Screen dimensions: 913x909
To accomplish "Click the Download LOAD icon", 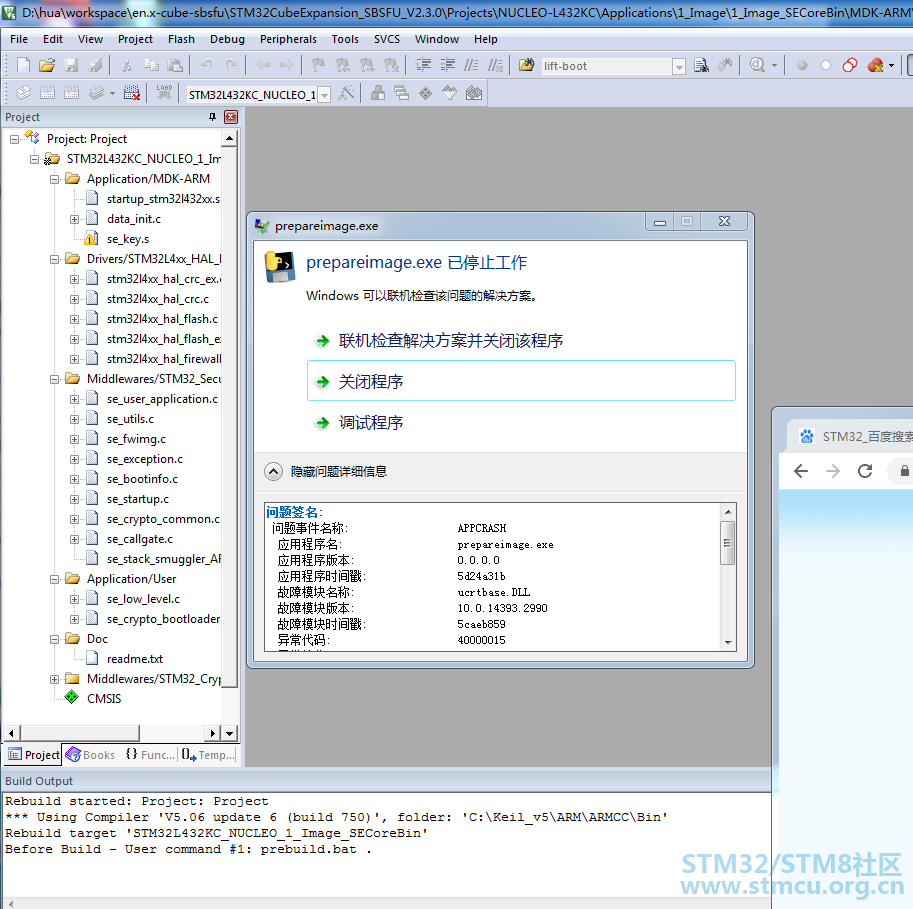I will point(164,93).
